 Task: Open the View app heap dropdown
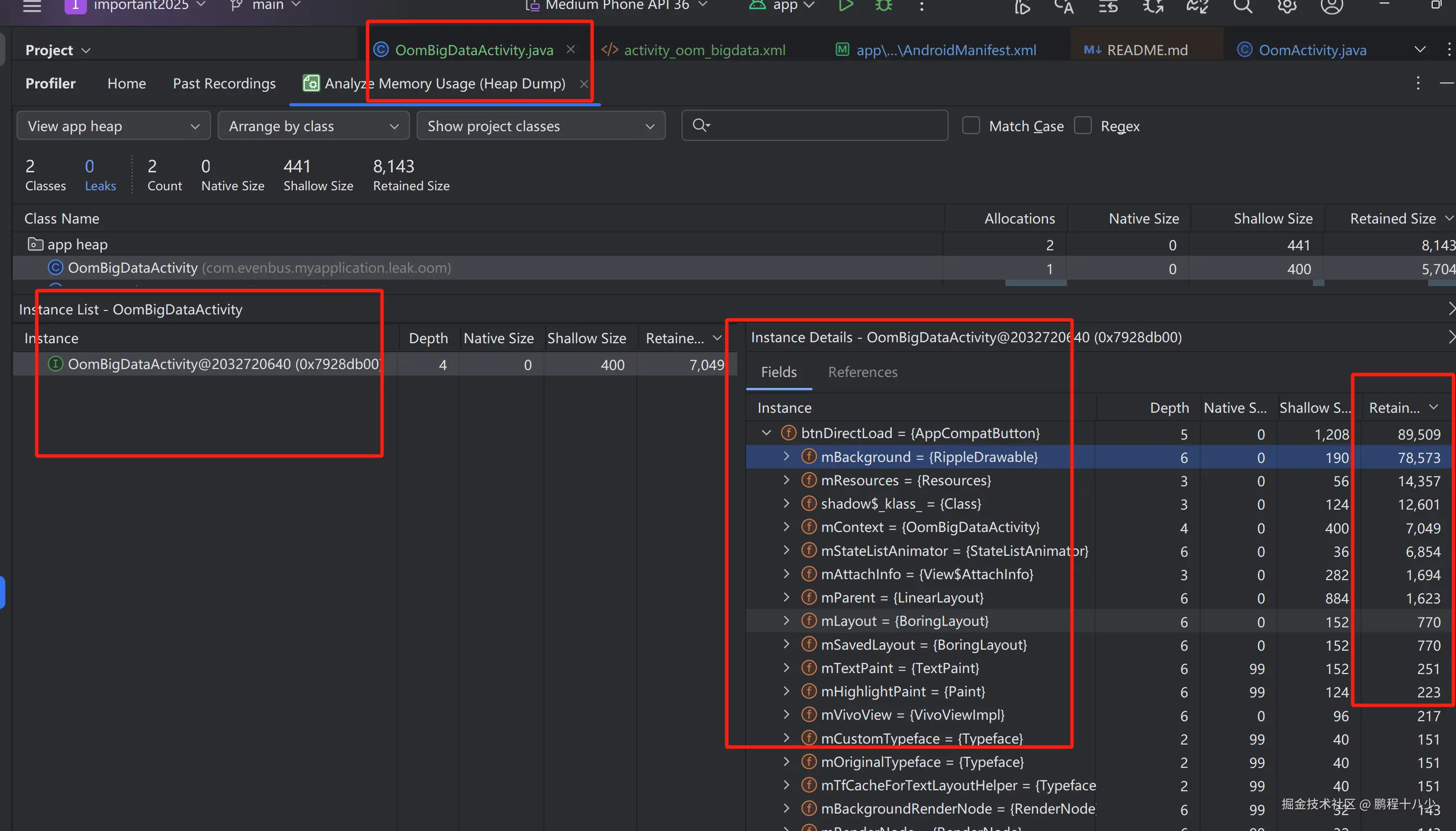(x=114, y=126)
